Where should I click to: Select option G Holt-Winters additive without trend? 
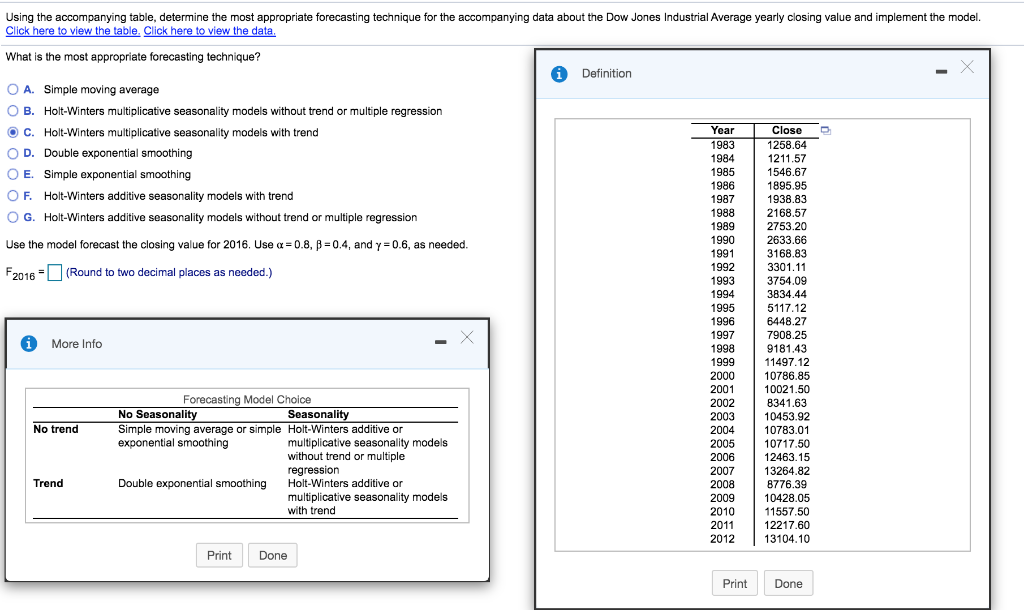pos(13,217)
